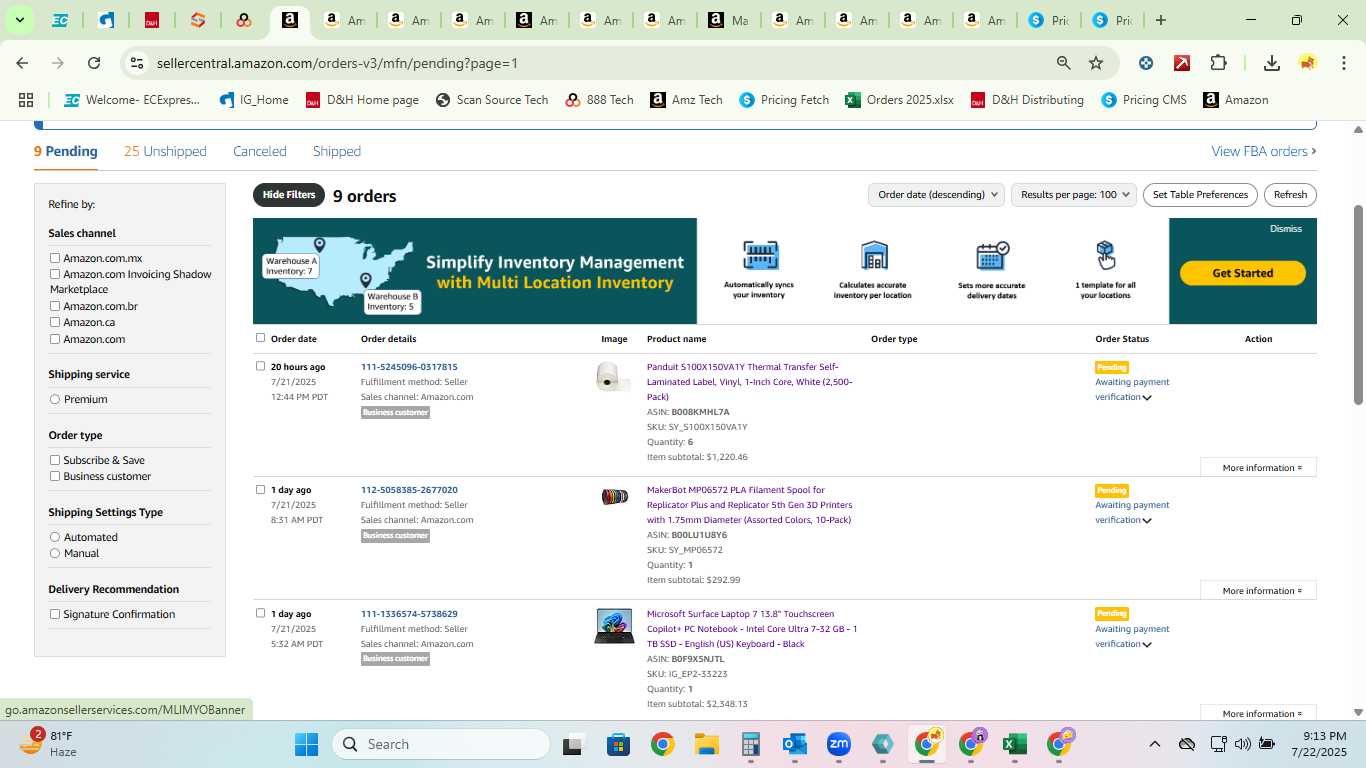Open the browser extensions puzzle icon

tap(1218, 63)
